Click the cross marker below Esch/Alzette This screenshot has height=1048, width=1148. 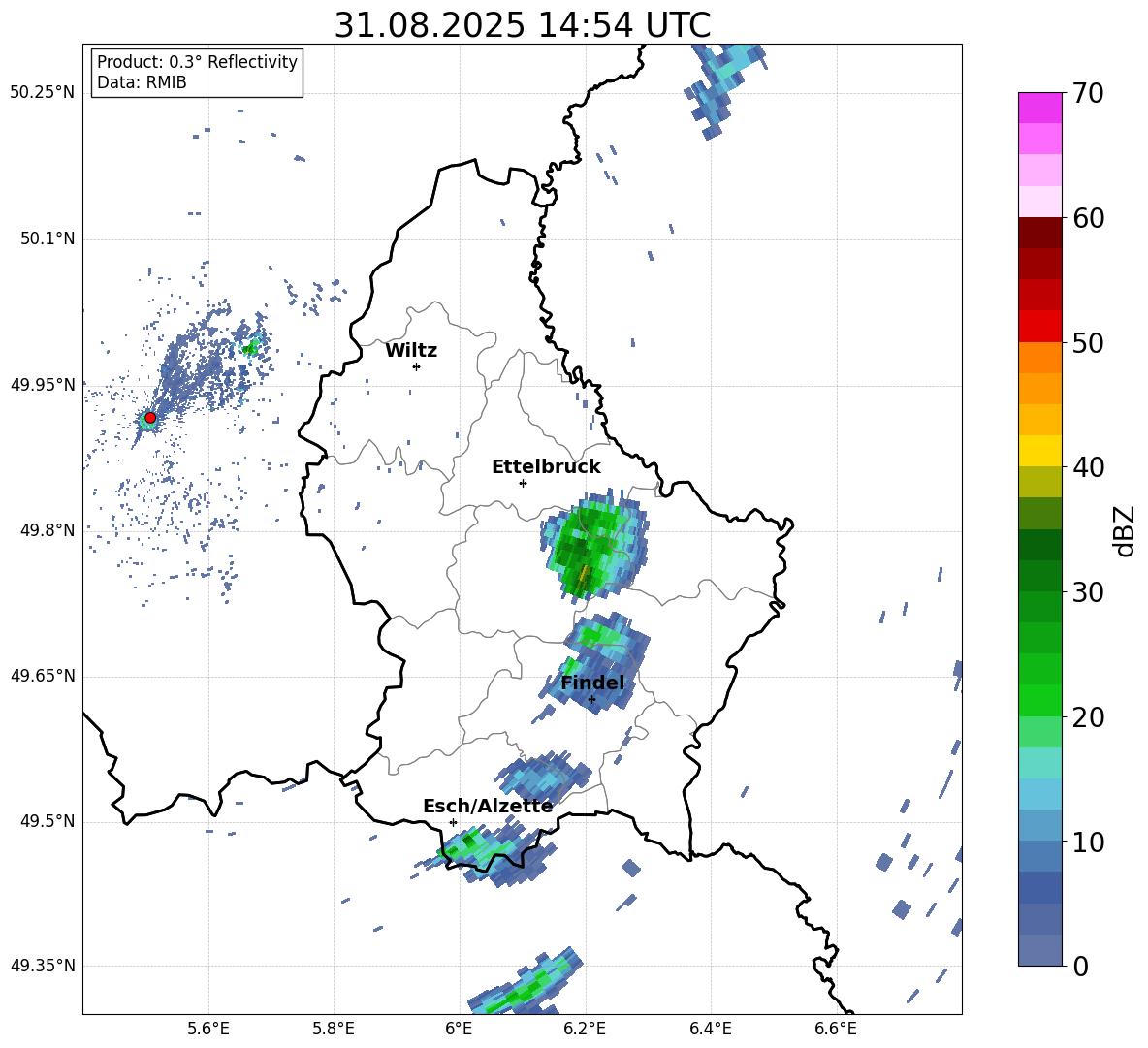point(453,822)
